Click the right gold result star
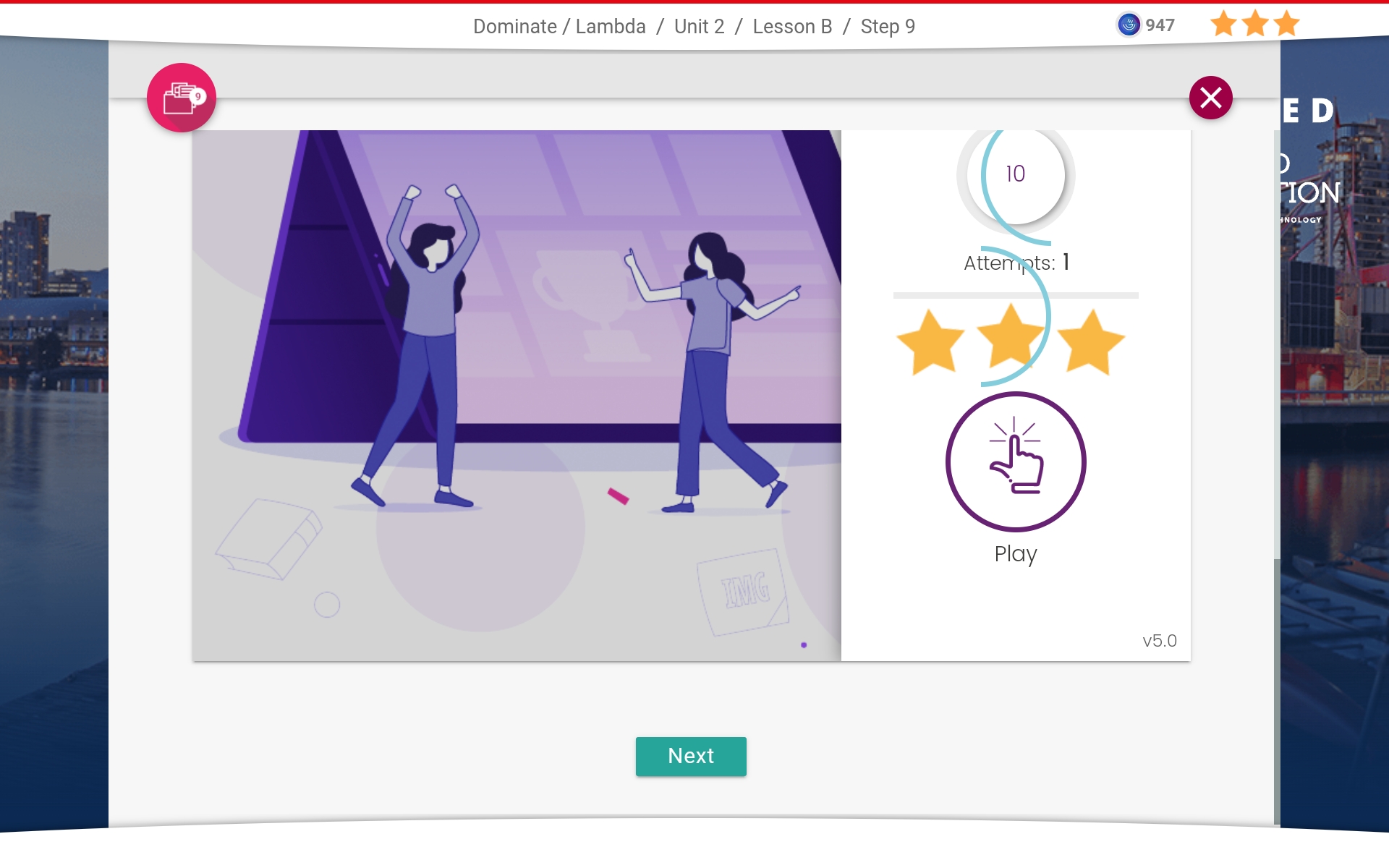The width and height of the screenshot is (1389, 868). [x=1091, y=343]
